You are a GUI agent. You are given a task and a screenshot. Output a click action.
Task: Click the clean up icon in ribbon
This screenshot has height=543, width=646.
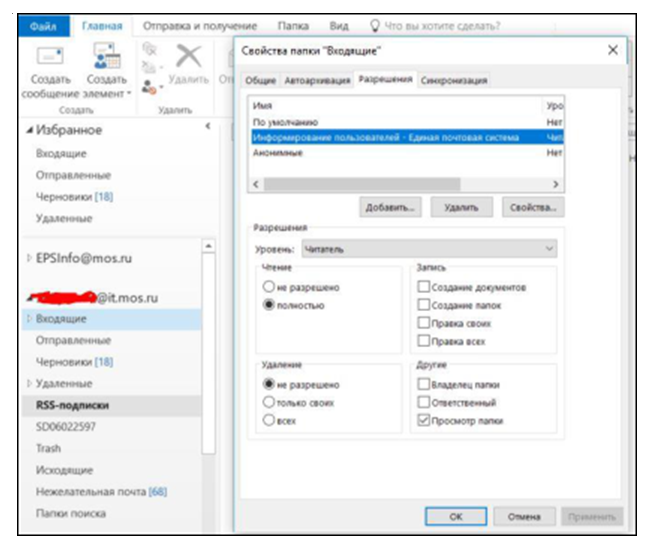click(151, 67)
